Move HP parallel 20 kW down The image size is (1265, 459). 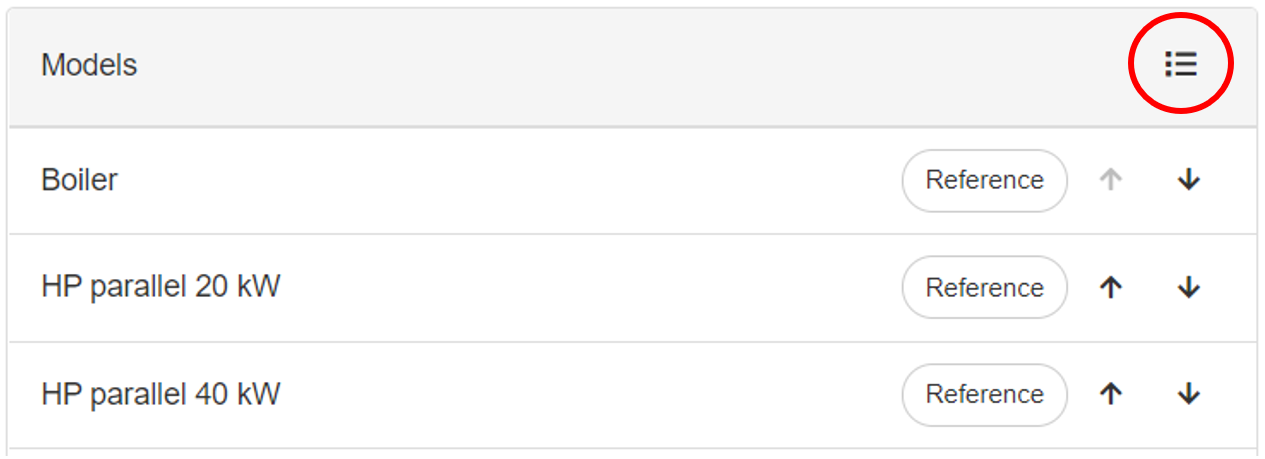1188,288
